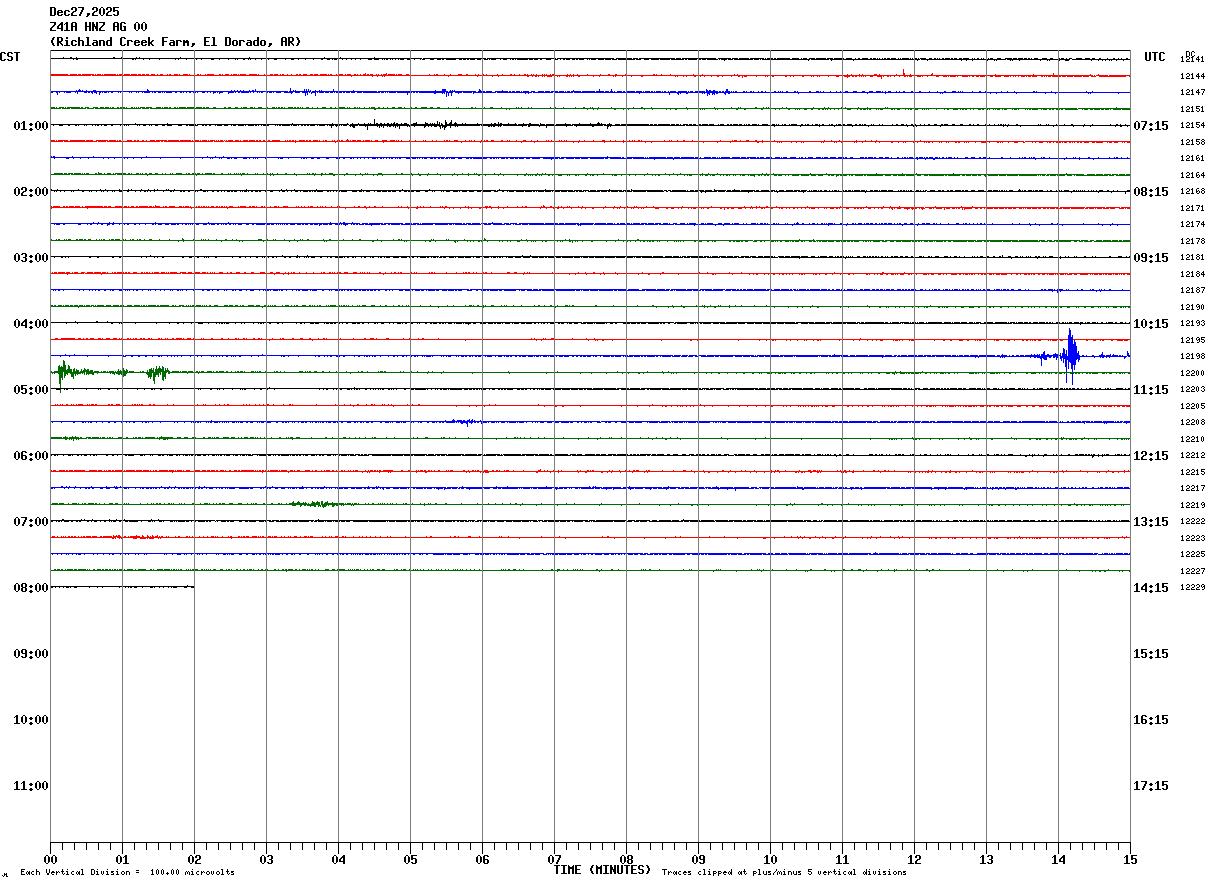Click the CST timezone label
This screenshot has width=1210, height=886.
[10, 57]
